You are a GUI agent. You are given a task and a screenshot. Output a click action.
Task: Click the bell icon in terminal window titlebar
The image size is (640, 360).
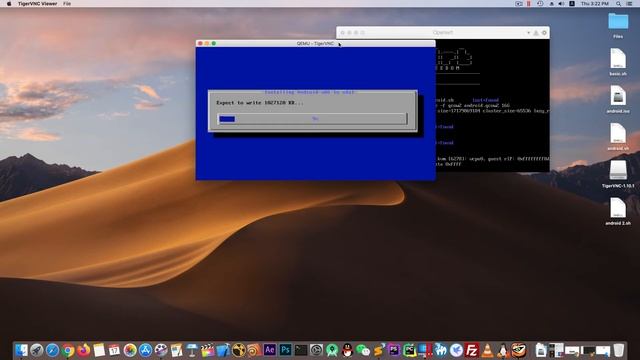coord(536,33)
